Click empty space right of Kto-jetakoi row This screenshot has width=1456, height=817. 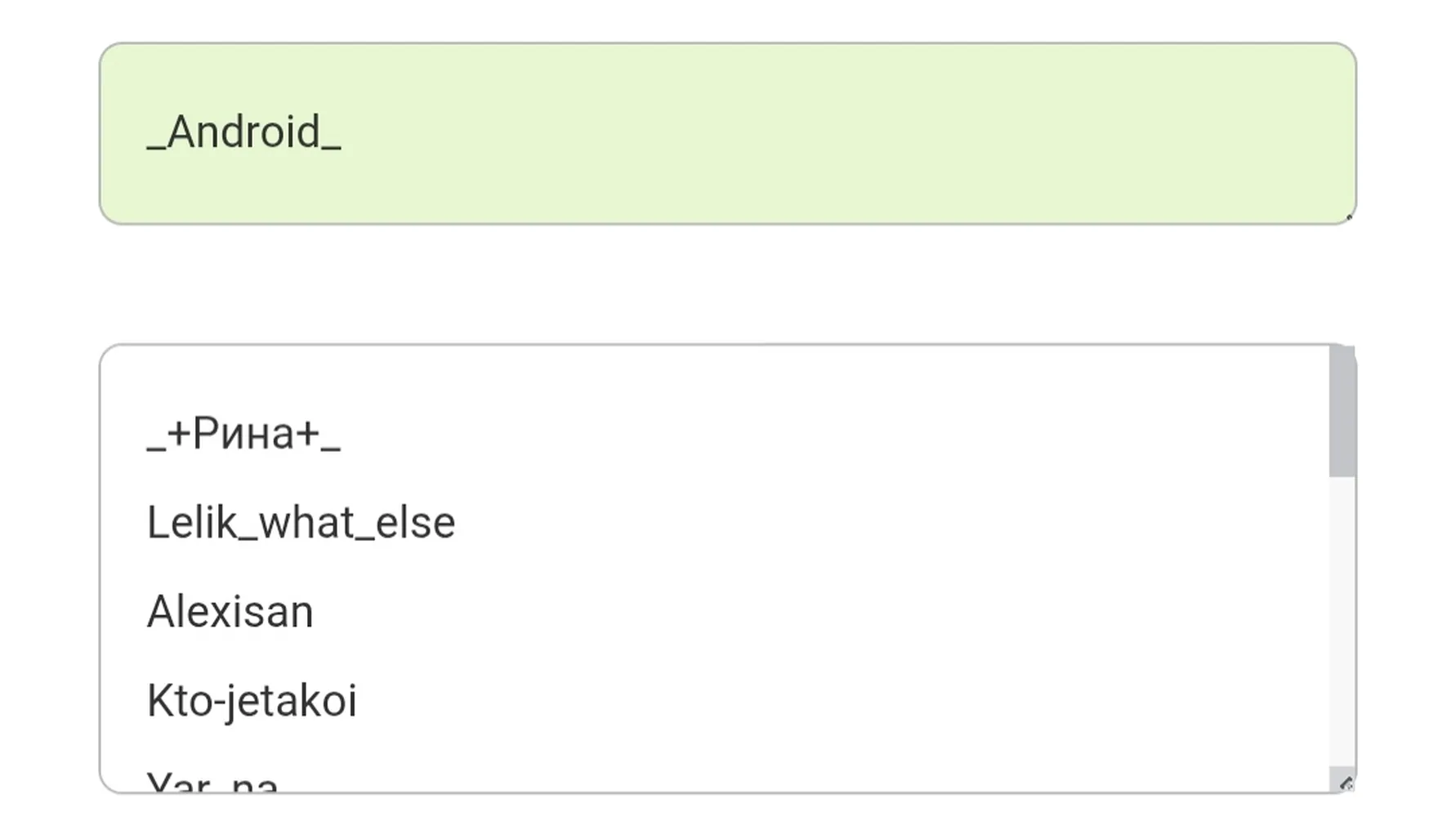pos(842,700)
